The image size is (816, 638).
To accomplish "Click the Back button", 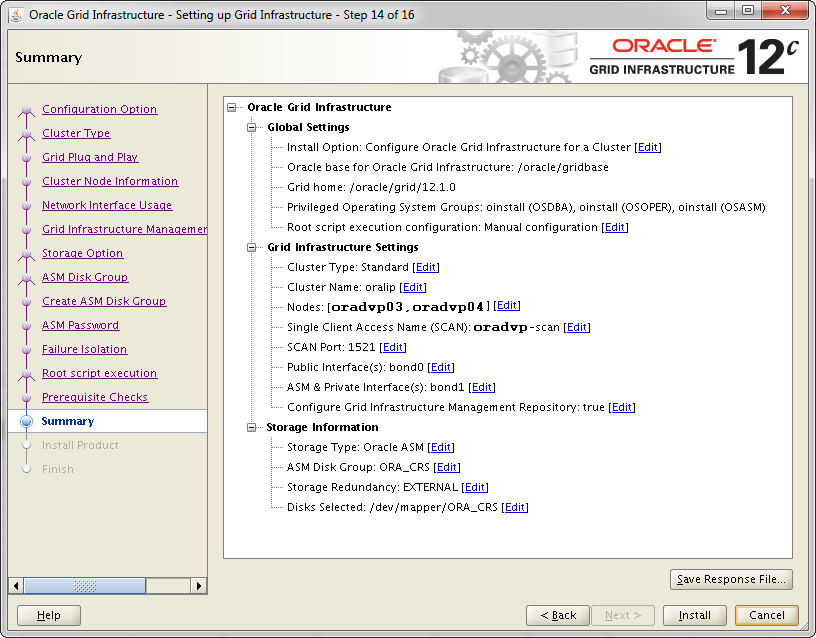I will pyautogui.click(x=557, y=615).
